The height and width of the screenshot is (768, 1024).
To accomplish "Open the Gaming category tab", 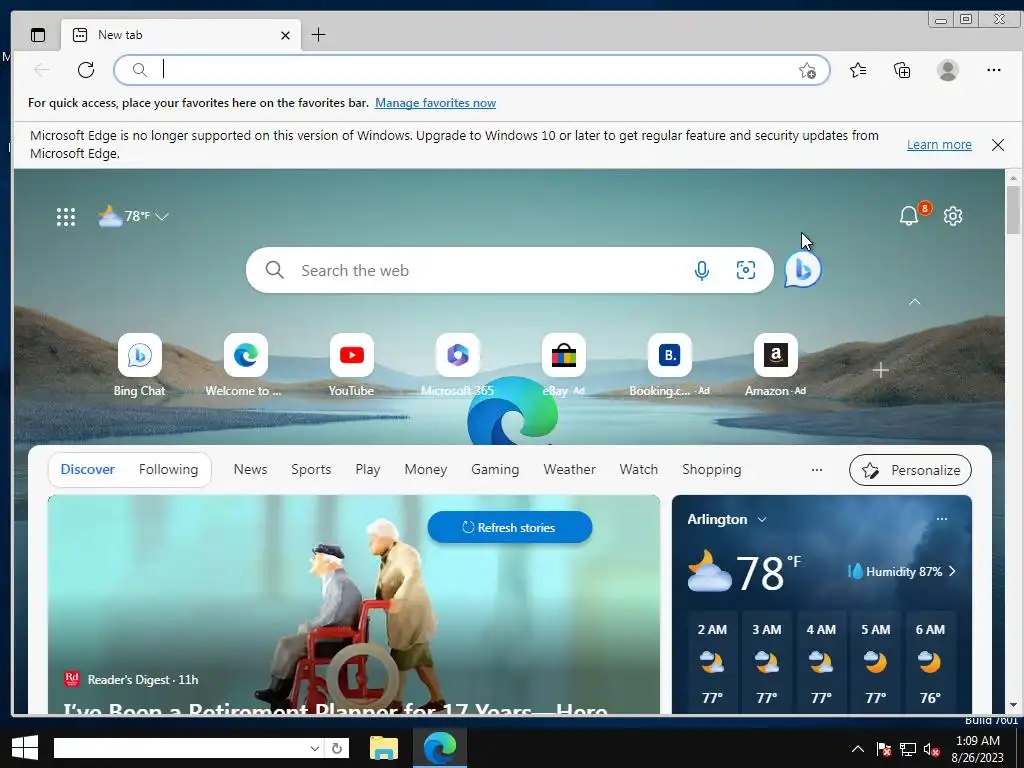I will (495, 470).
